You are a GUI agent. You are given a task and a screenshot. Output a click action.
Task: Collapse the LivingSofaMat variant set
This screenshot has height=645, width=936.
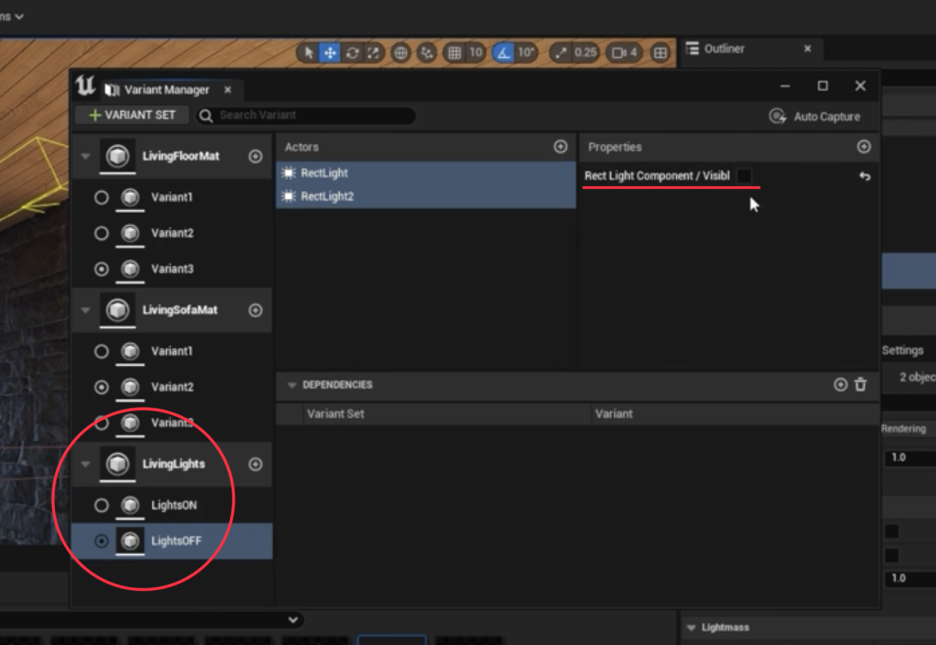coord(85,310)
